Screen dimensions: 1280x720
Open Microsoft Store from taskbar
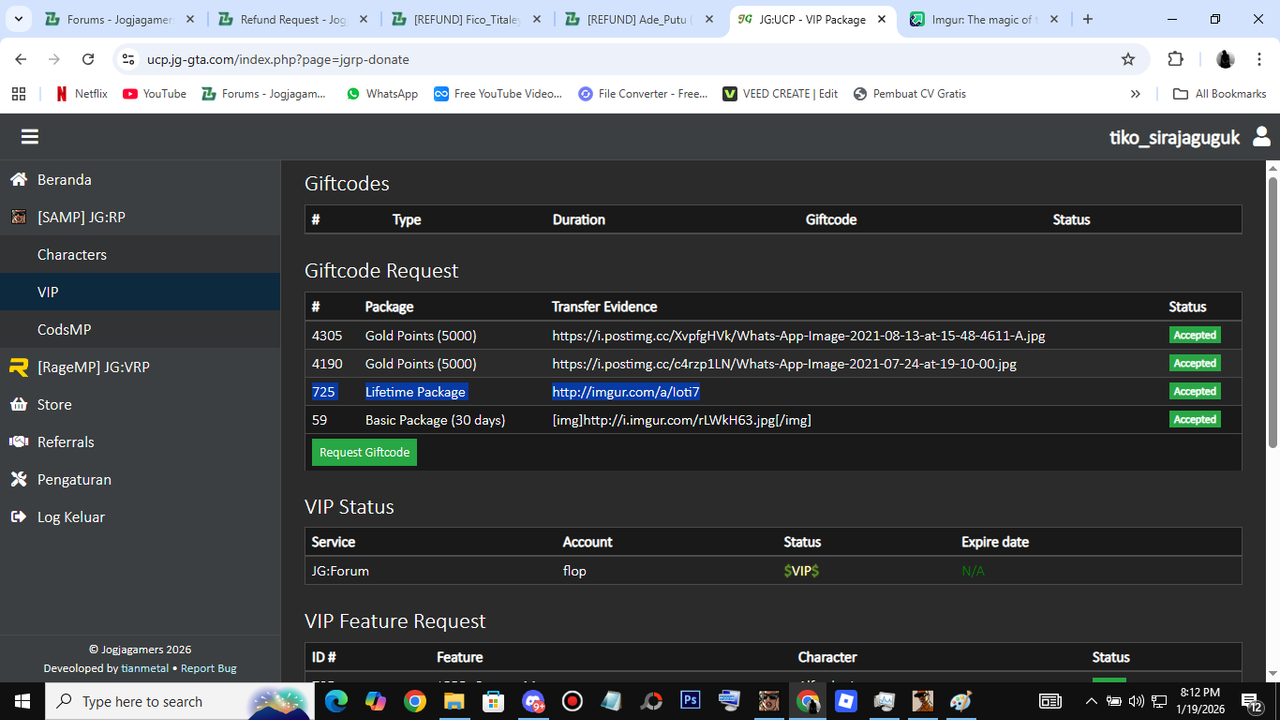pyautogui.click(x=493, y=701)
